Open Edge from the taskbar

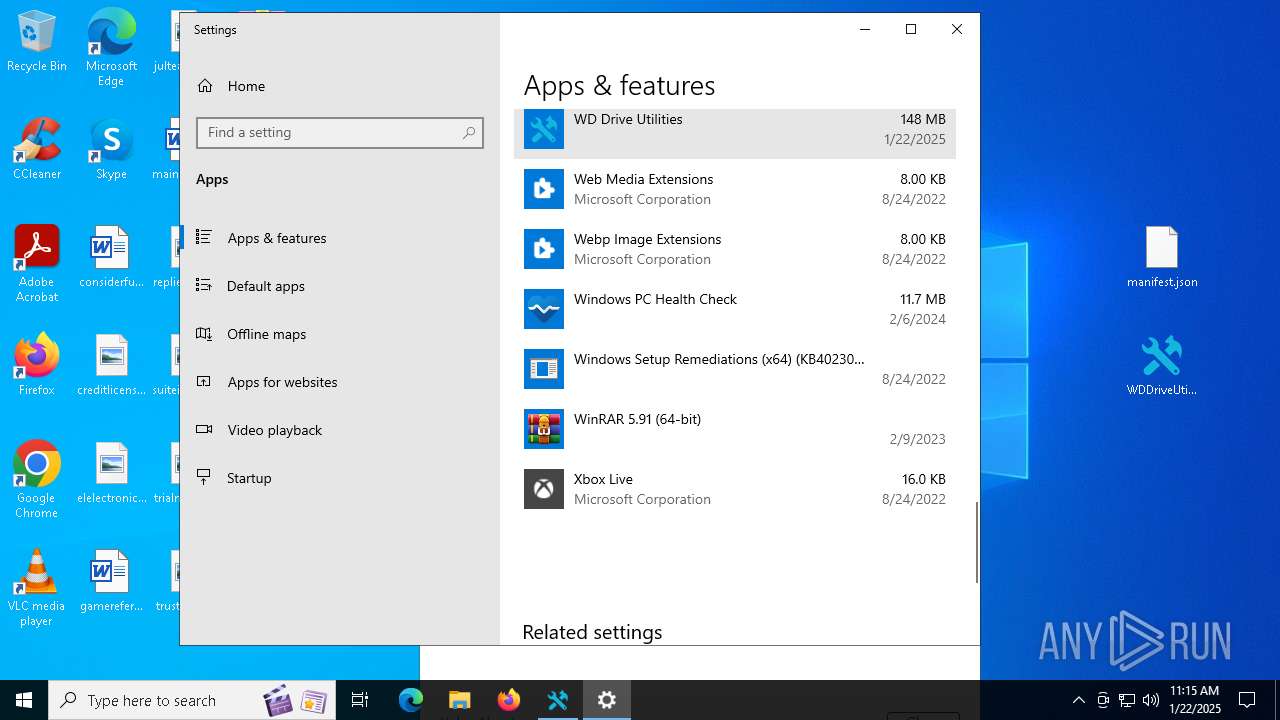[x=411, y=700]
